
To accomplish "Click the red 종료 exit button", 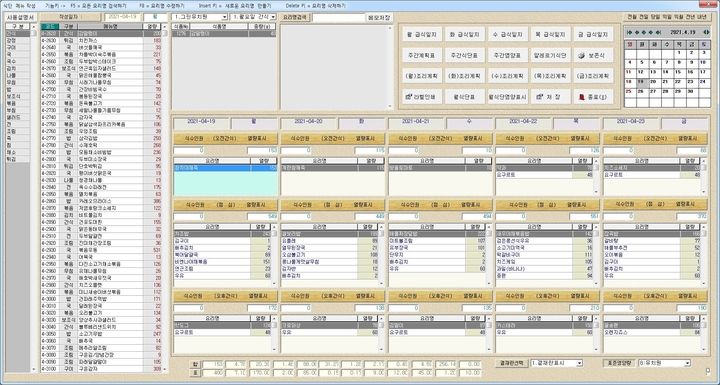I will (593, 97).
